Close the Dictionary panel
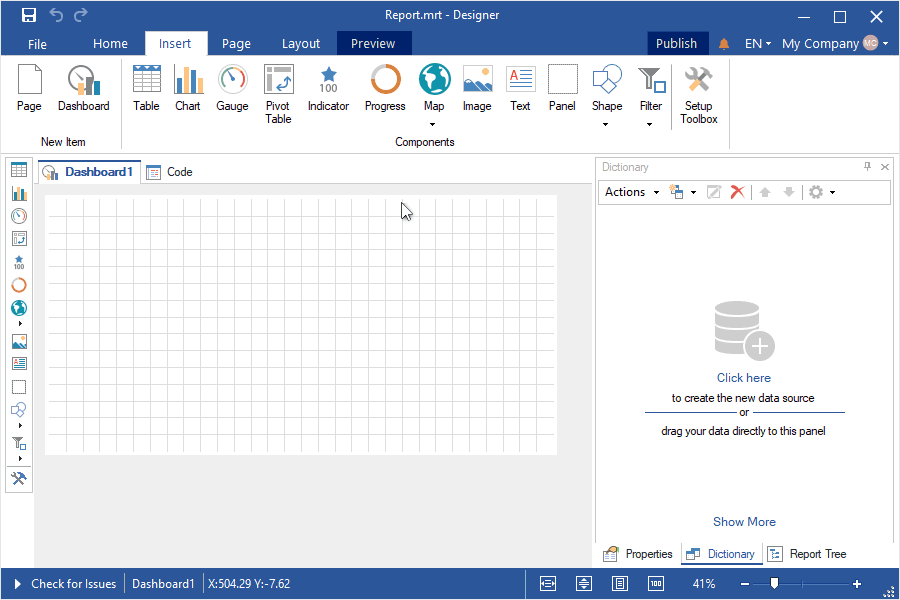The image size is (900, 600). [885, 167]
